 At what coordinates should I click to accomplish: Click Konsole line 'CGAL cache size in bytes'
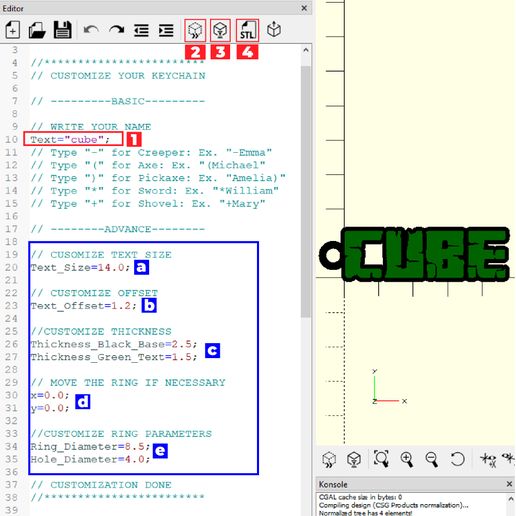(x=360, y=497)
